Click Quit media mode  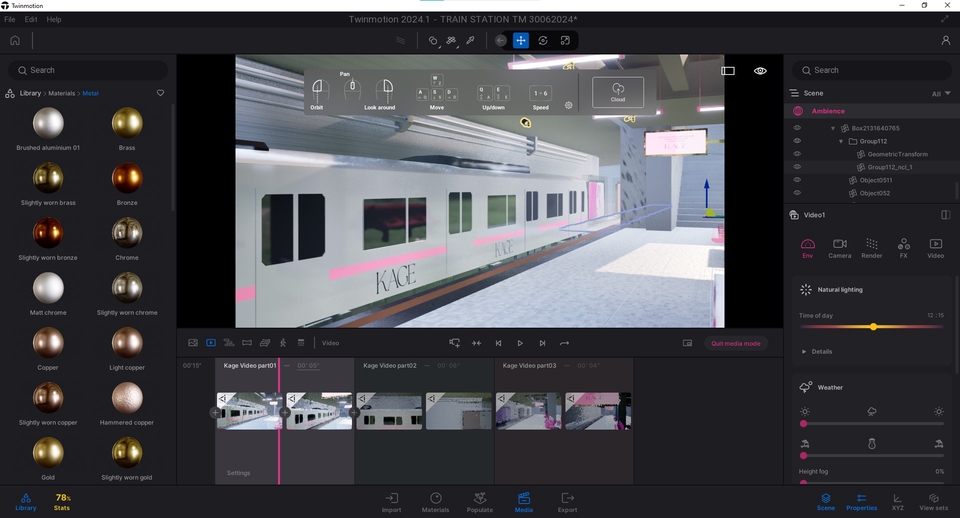pyautogui.click(x=735, y=343)
